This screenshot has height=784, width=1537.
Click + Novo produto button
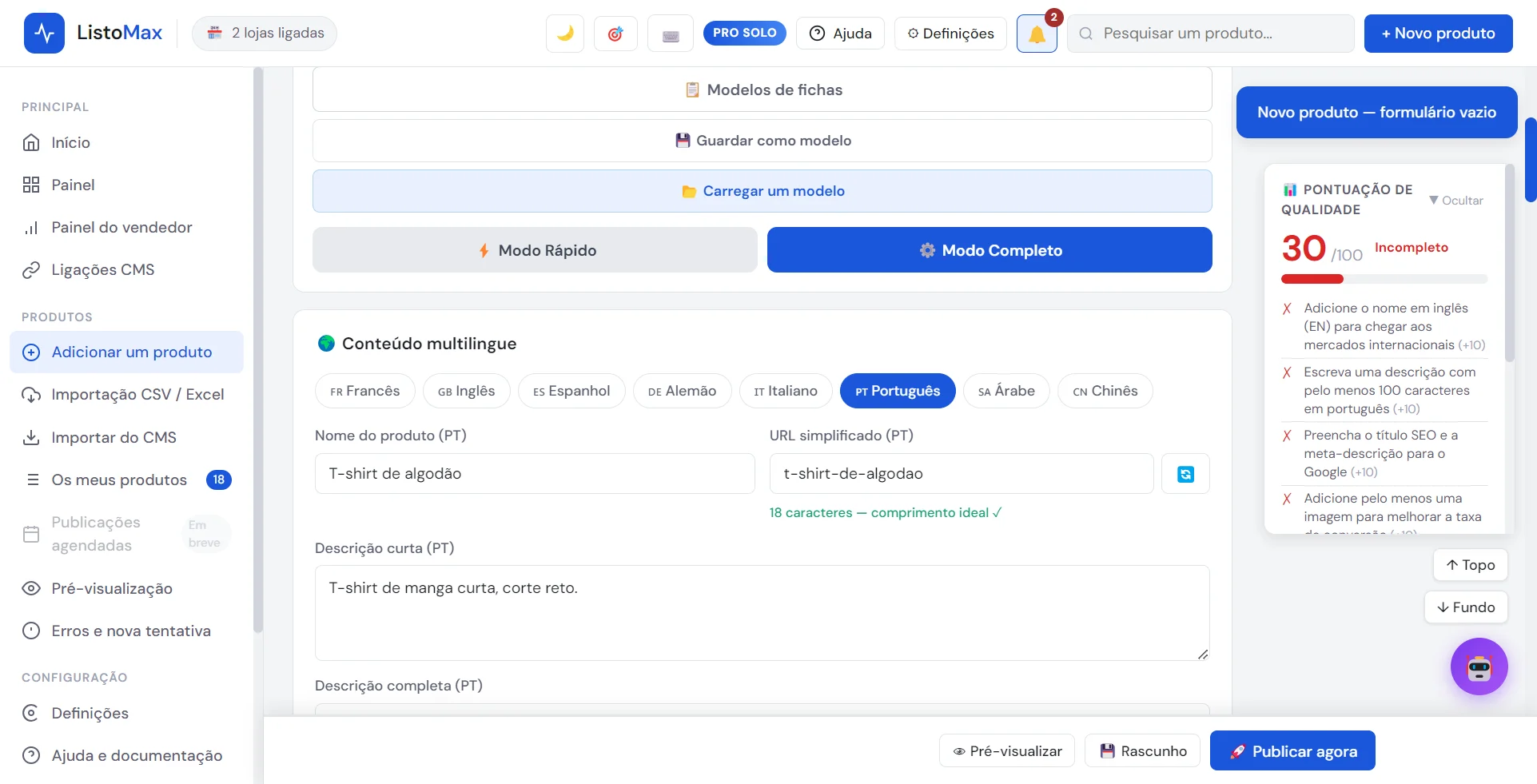pos(1439,34)
